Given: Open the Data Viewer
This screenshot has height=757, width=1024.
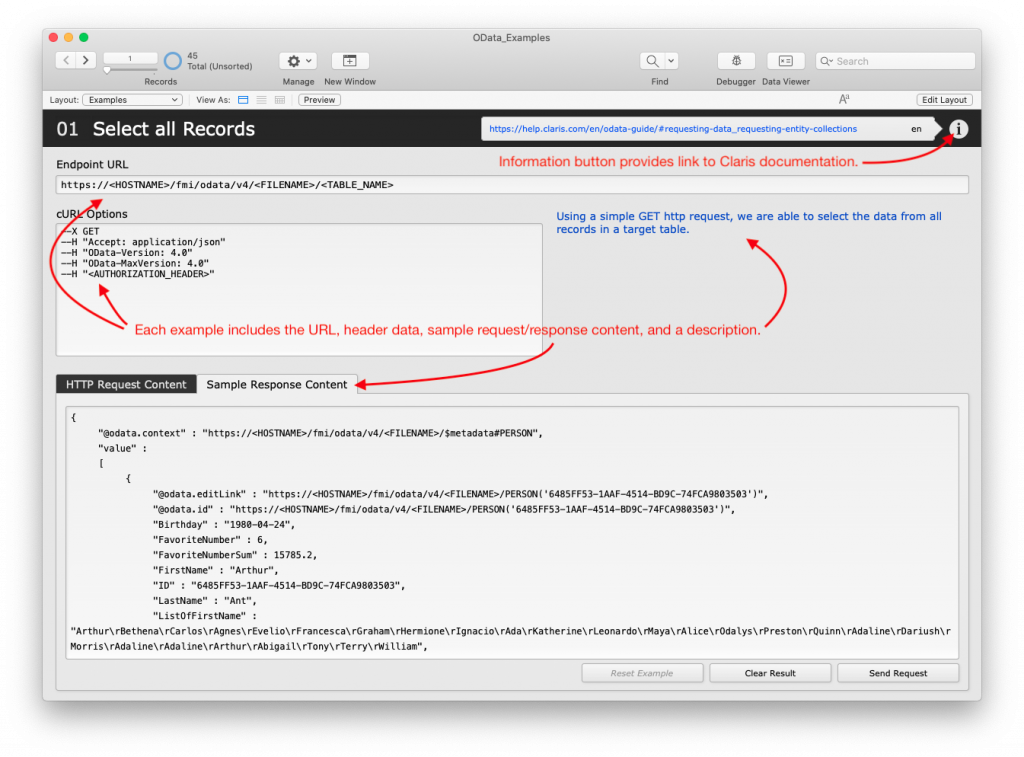Looking at the screenshot, I should pyautogui.click(x=785, y=61).
